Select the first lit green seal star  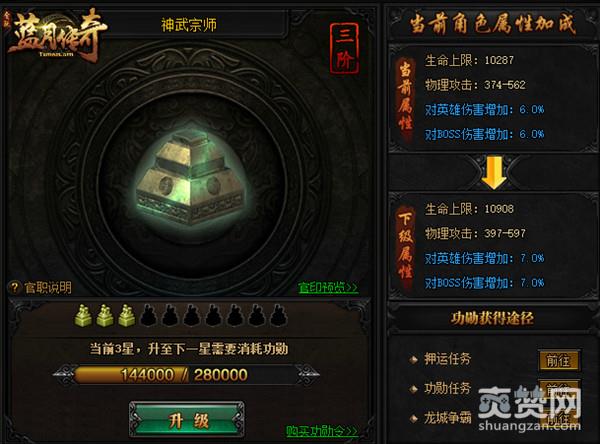(83, 316)
